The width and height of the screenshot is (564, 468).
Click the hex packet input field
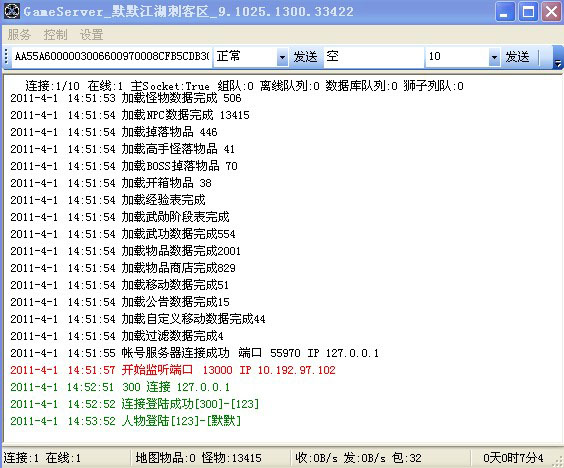pyautogui.click(x=112, y=56)
